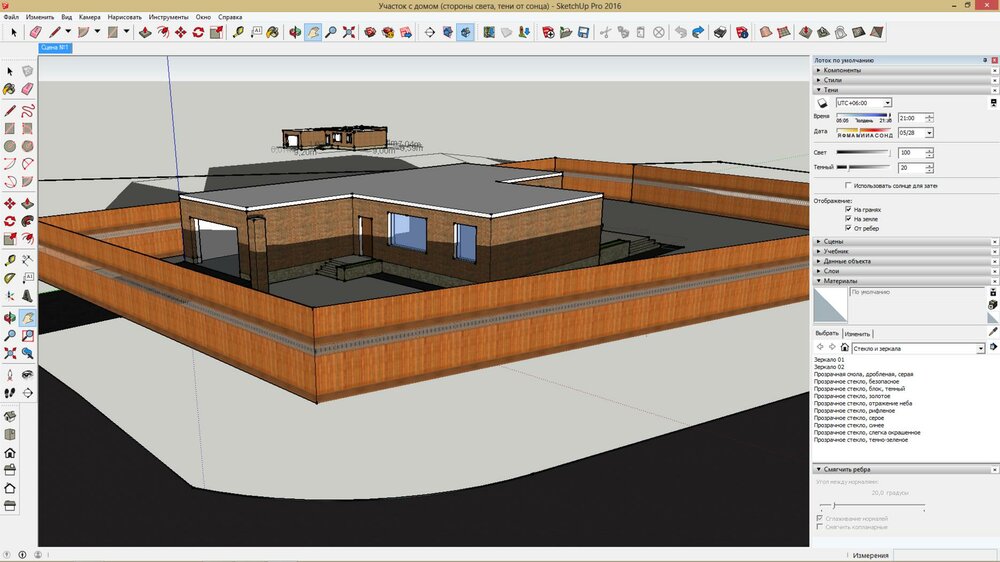Enable "Использовать солнце для затенения" checkbox

849,186
